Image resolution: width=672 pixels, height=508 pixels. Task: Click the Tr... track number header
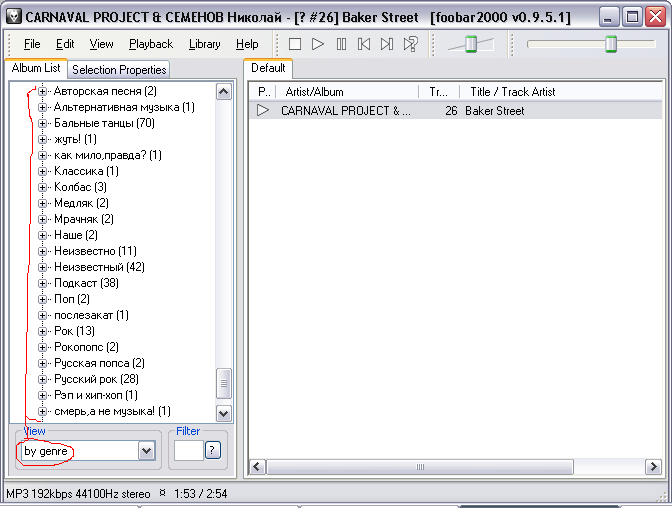pos(439,92)
